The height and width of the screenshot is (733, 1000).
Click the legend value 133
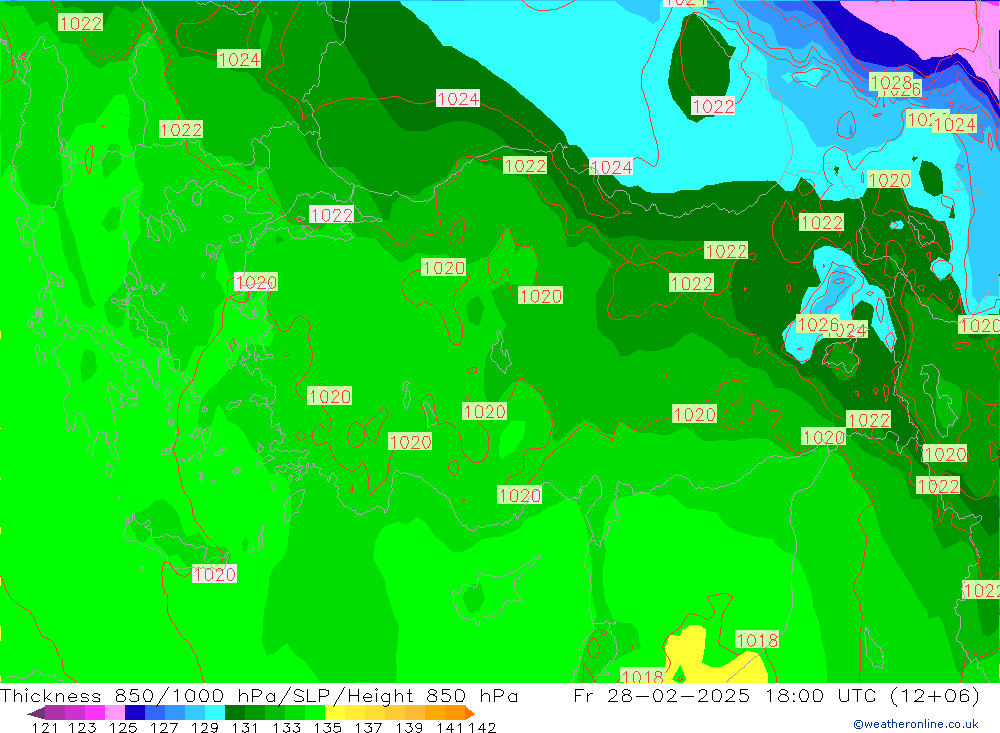pyautogui.click(x=286, y=727)
